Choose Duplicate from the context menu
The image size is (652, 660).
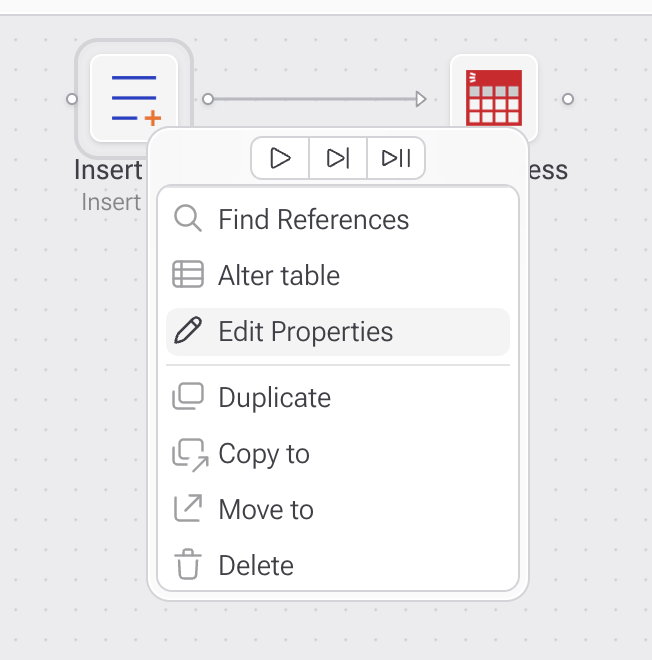[275, 398]
